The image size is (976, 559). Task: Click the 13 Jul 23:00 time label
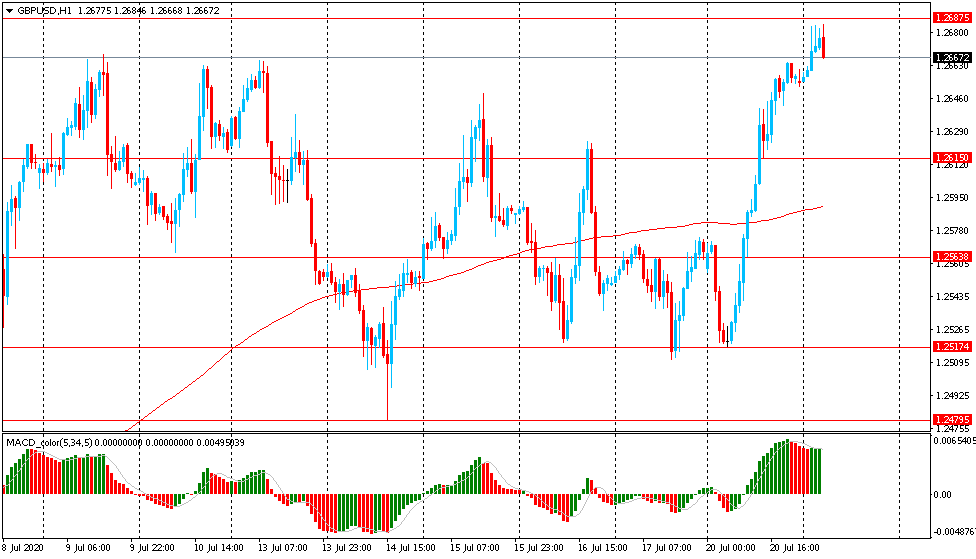point(347,548)
